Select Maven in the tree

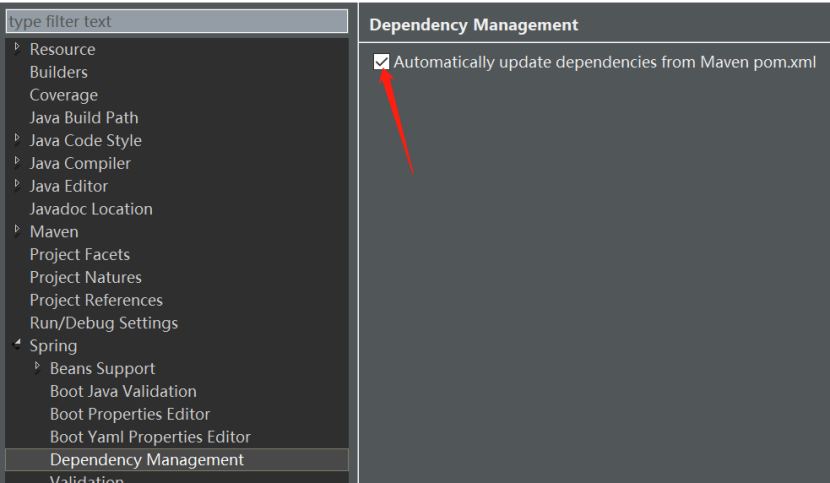[x=54, y=231]
